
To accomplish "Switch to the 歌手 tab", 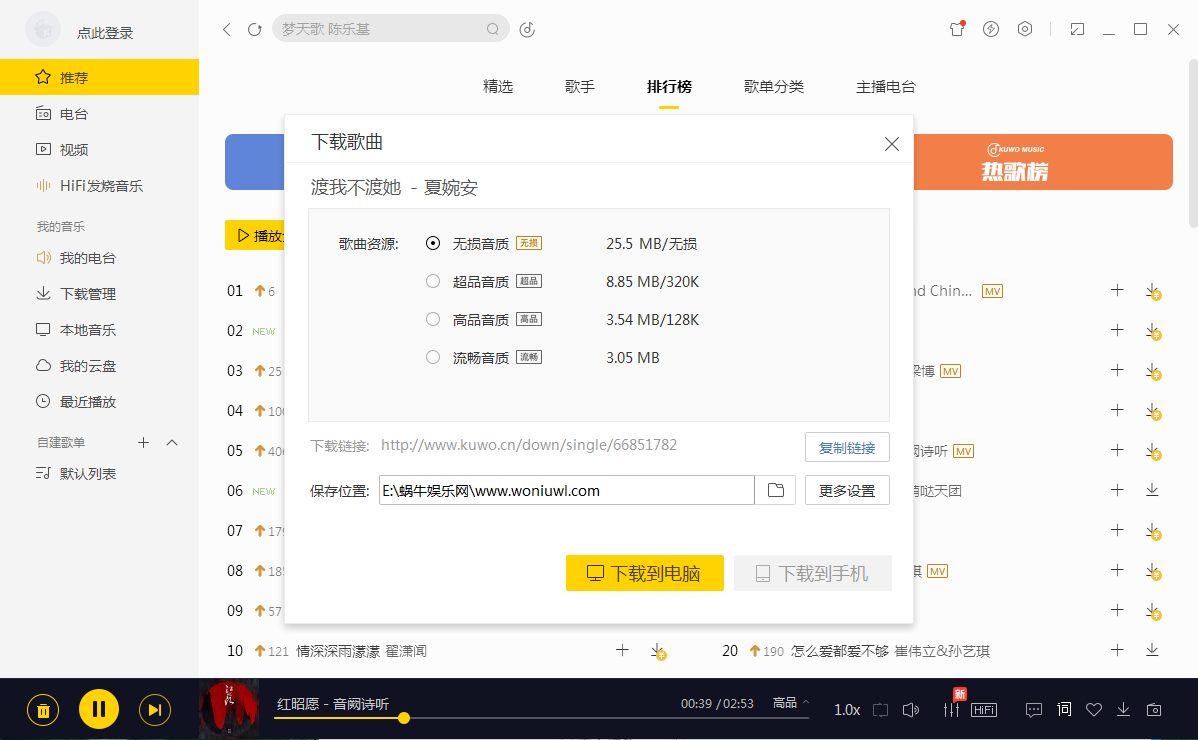I will point(579,87).
